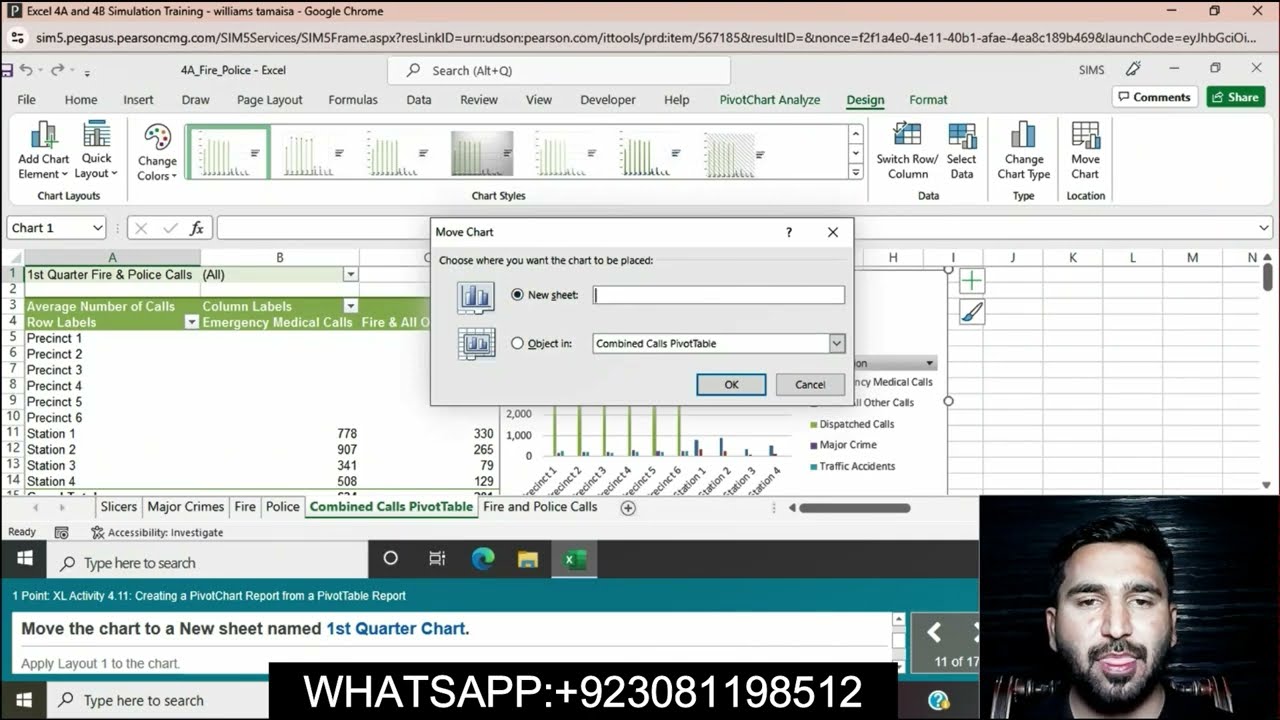This screenshot has height=720, width=1280.
Task: Open the Page Layout ribbon tab
Action: pos(269,100)
